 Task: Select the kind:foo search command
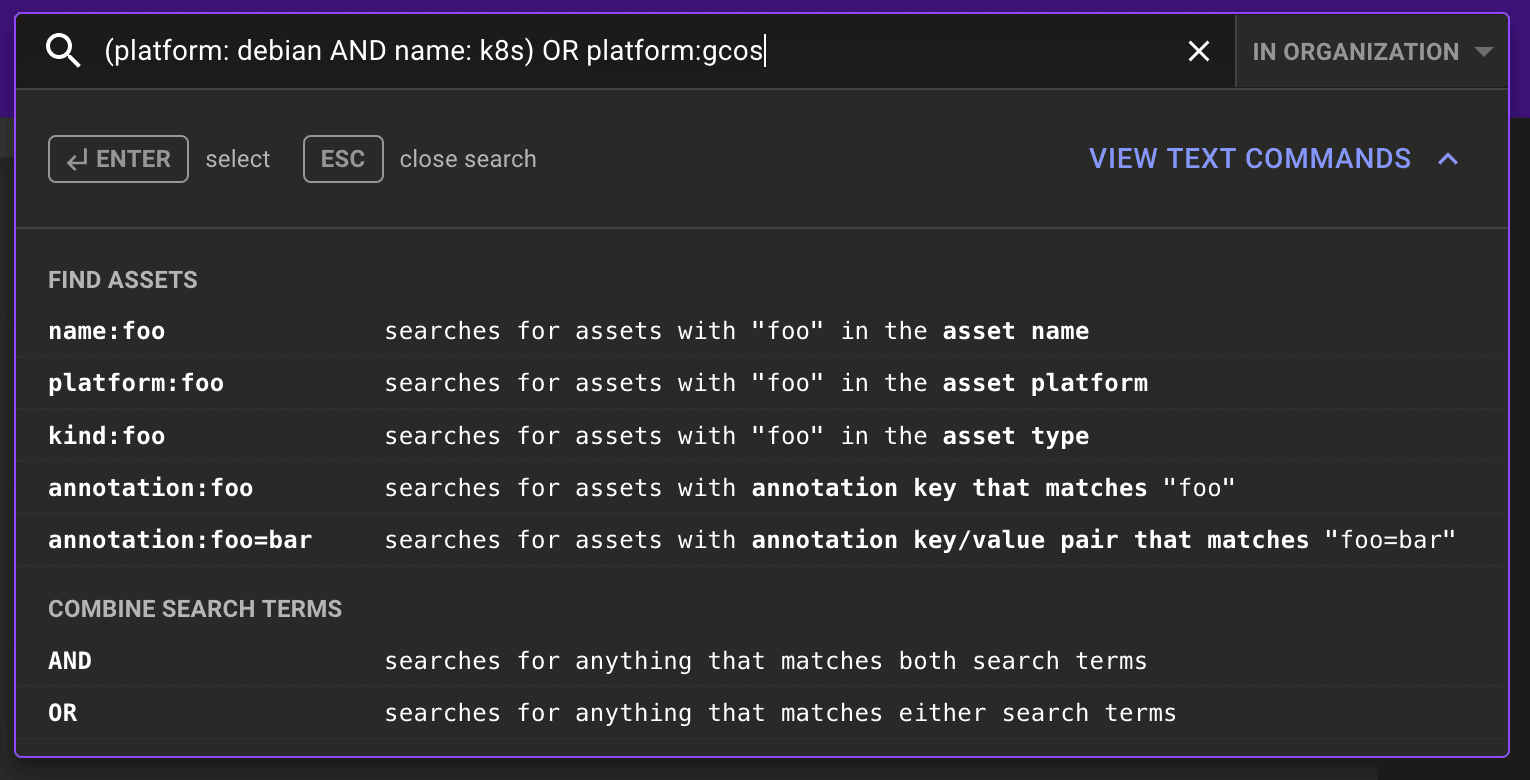pos(106,435)
